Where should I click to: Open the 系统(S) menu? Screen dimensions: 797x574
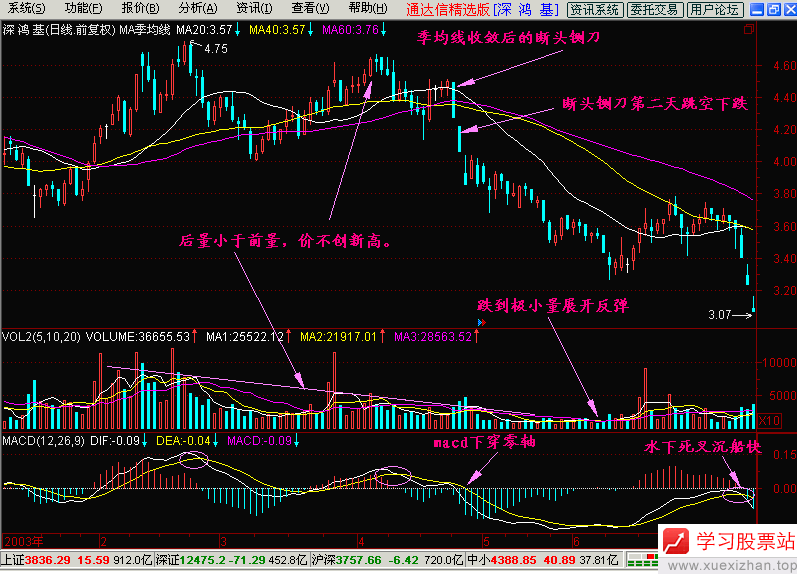click(x=26, y=9)
